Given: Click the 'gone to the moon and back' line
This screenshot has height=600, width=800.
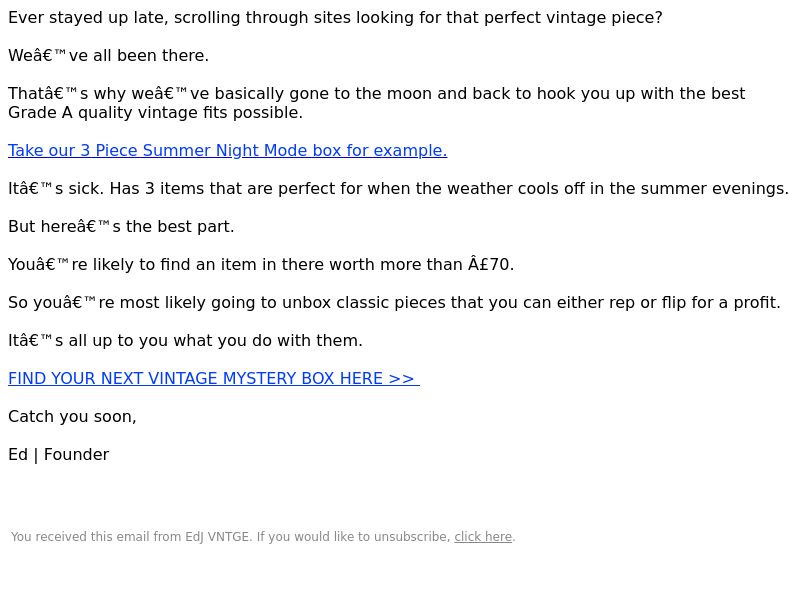Looking at the screenshot, I should pos(377,93).
